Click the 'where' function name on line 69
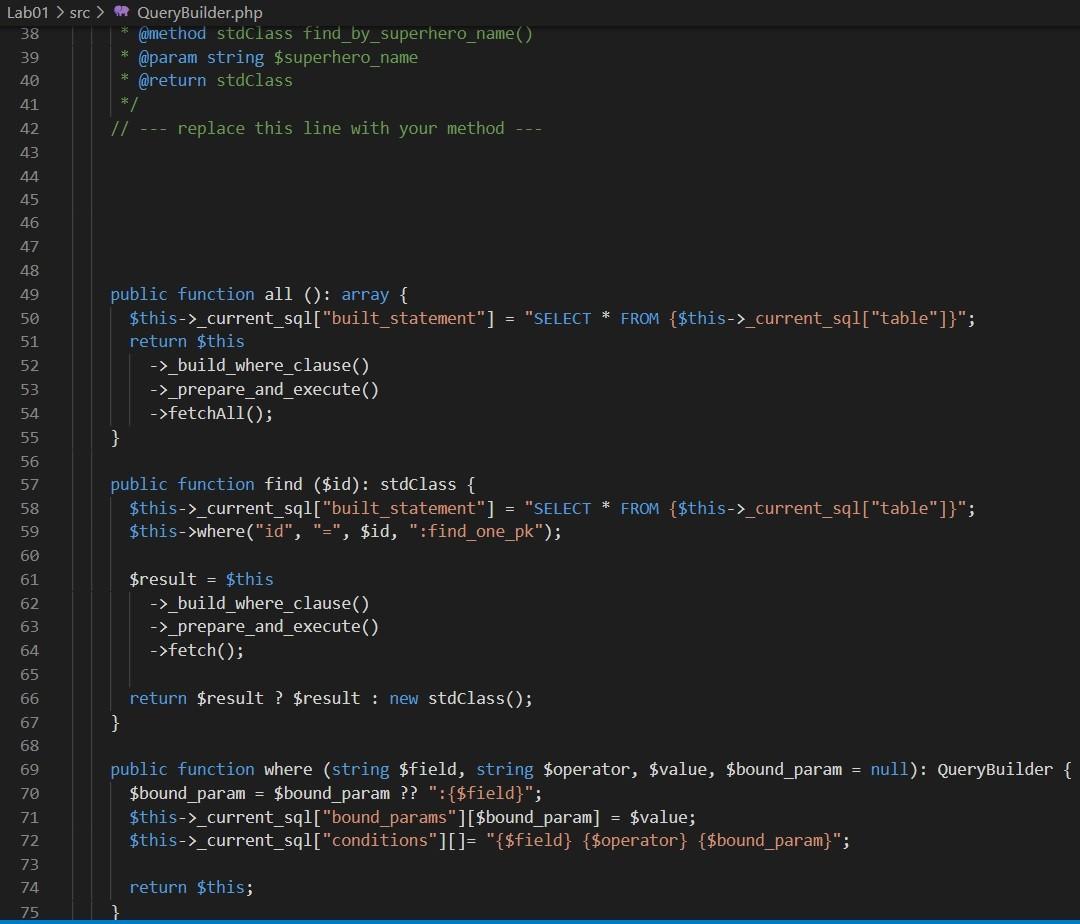The image size is (1080, 924). [288, 770]
